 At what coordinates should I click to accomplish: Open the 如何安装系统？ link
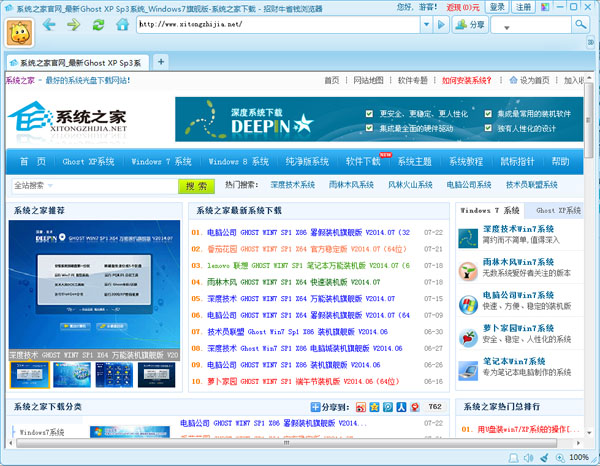[466, 80]
